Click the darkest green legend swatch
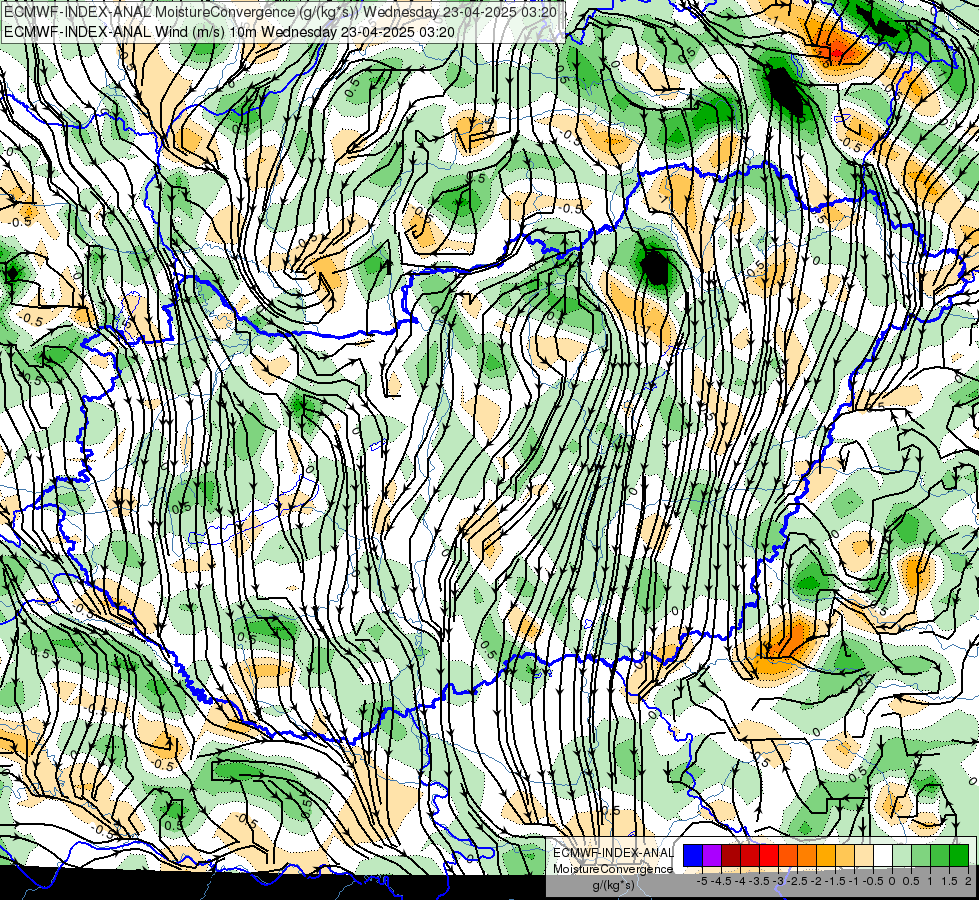 pyautogui.click(x=959, y=856)
